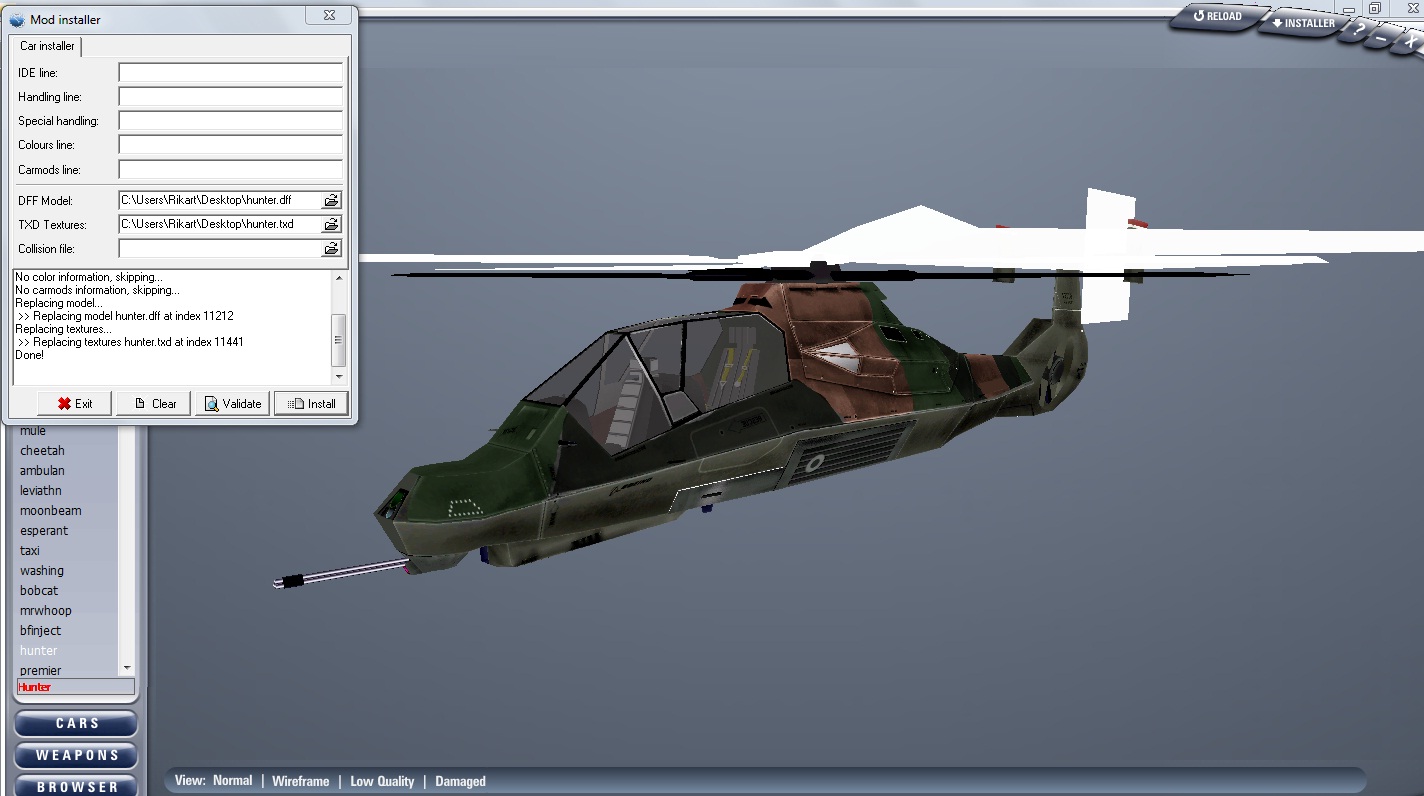Click the Install button
This screenshot has height=796, width=1424.
311,404
